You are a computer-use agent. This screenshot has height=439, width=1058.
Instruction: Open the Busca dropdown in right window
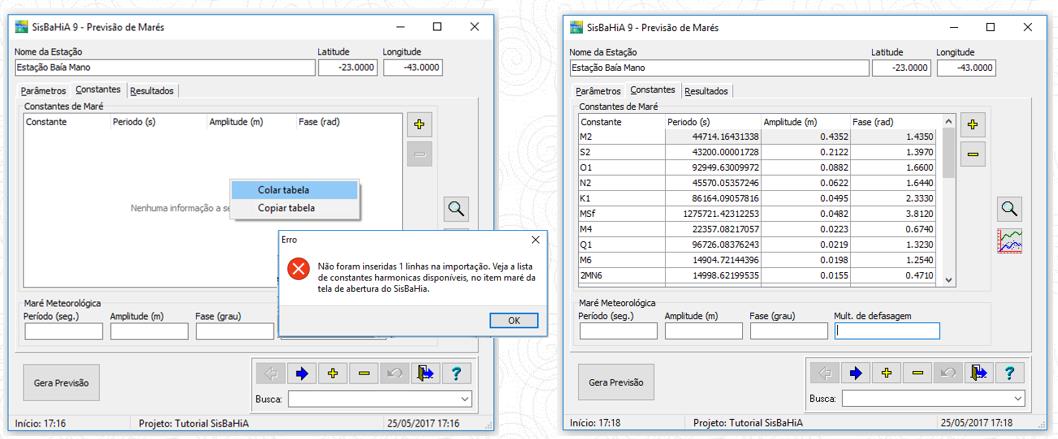[x=1018, y=399]
